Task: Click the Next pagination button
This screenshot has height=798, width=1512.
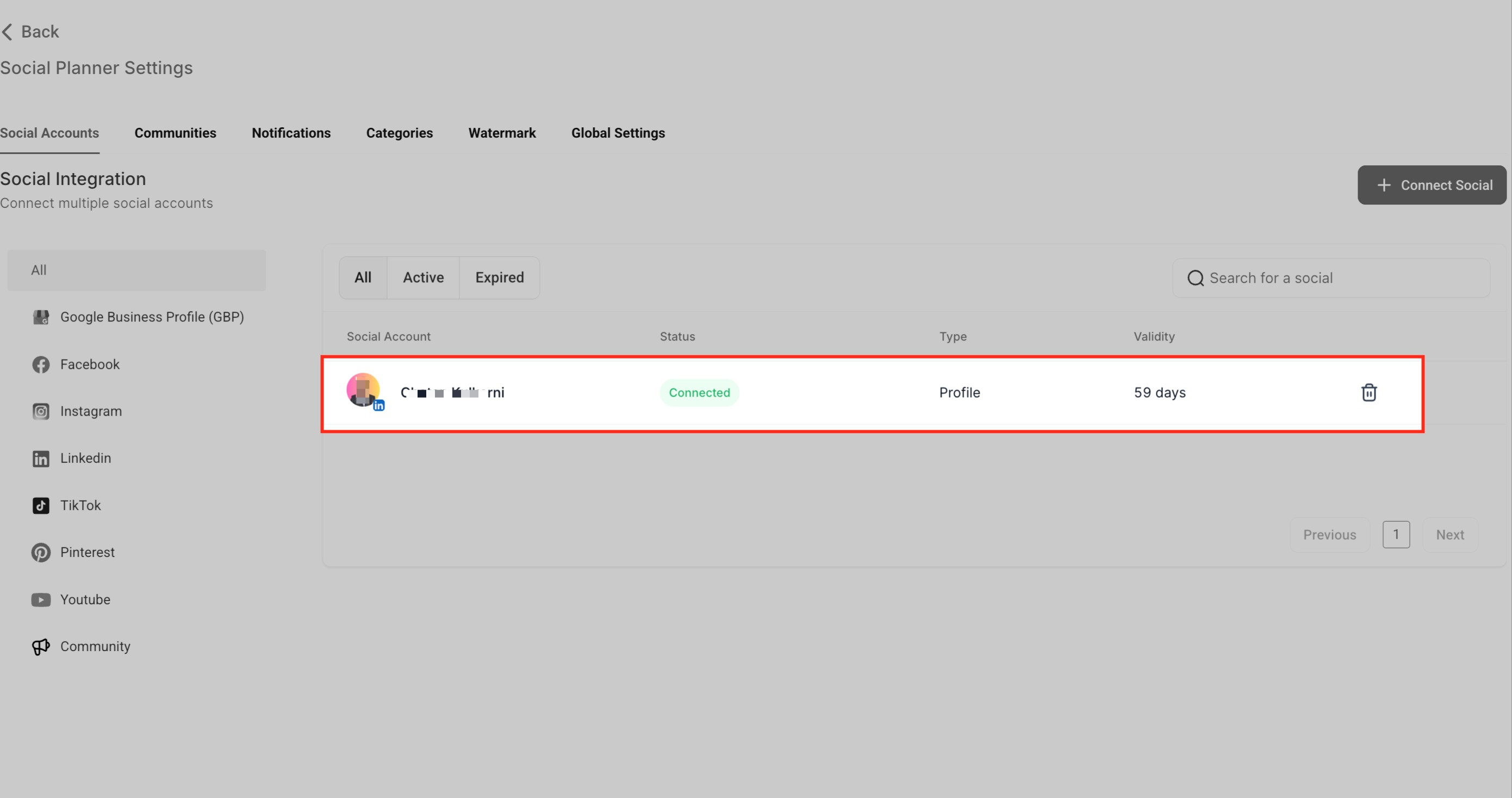Action: pos(1449,535)
